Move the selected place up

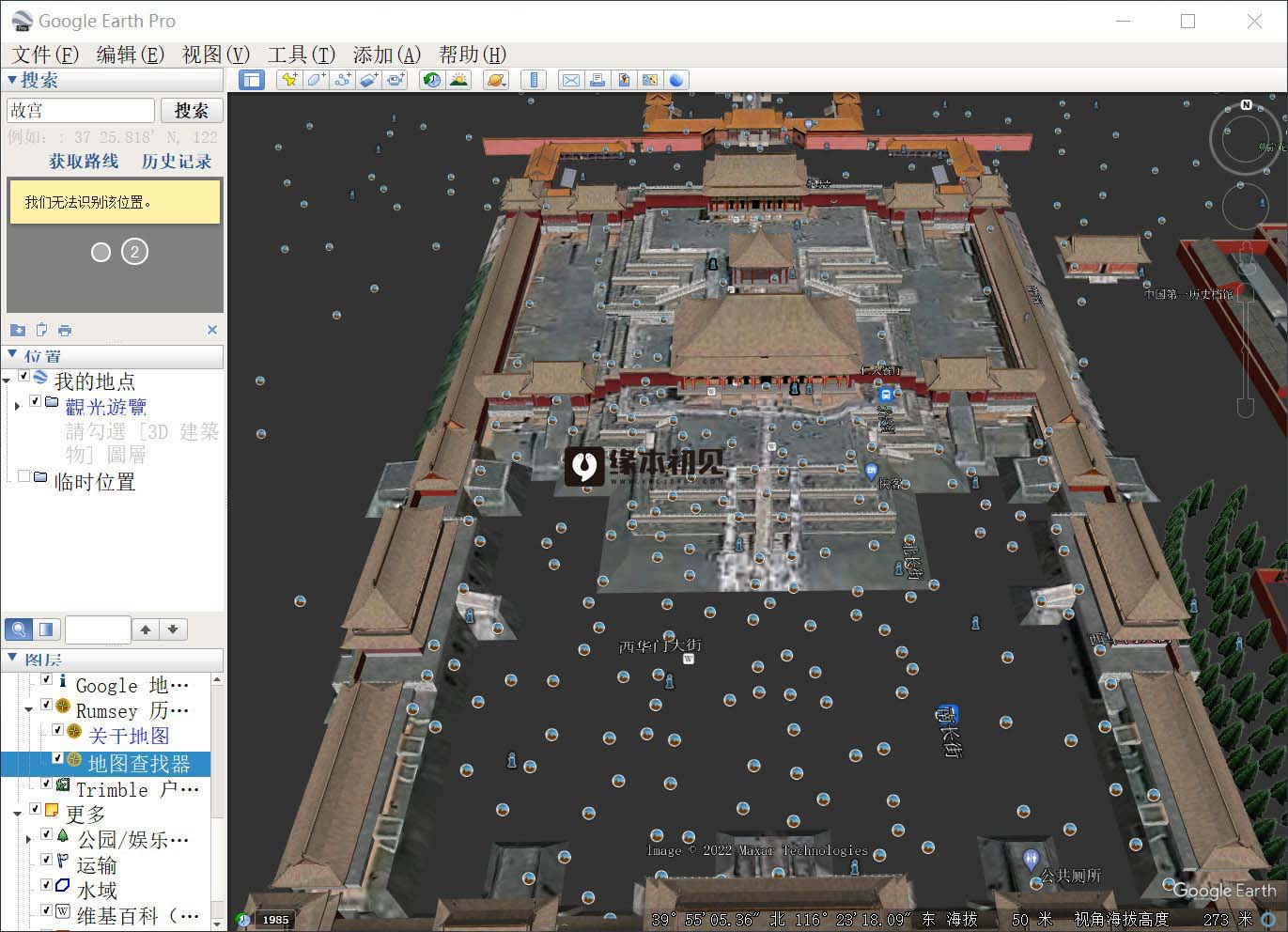tap(146, 629)
